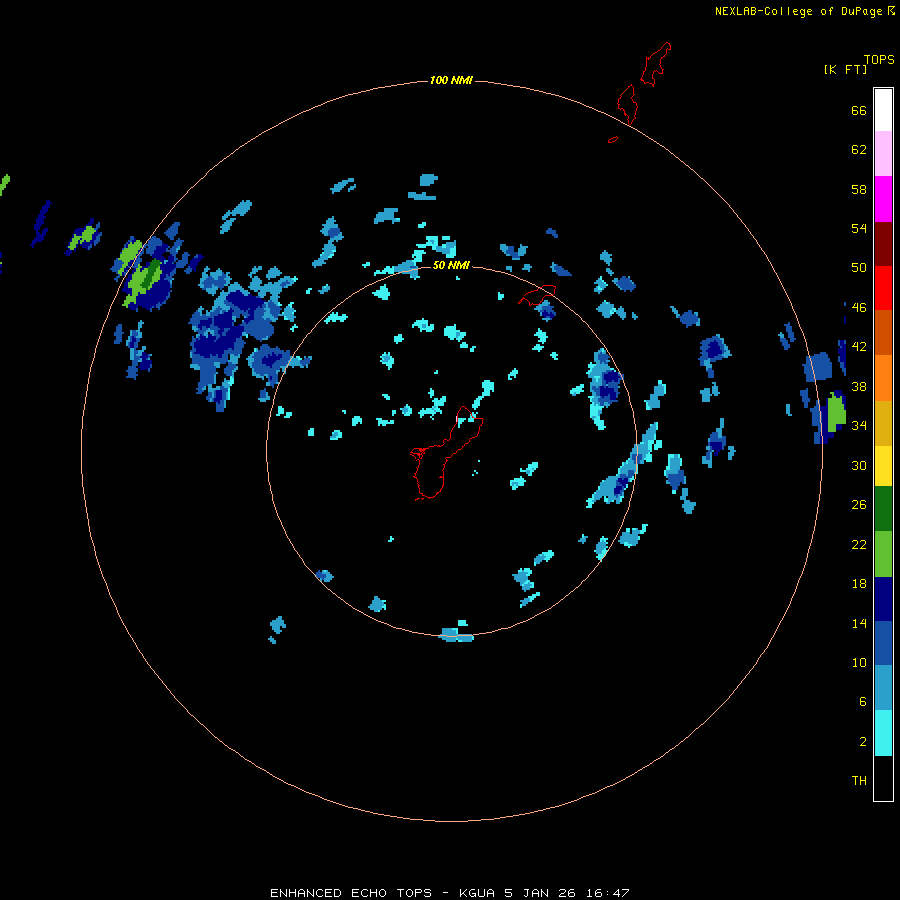900x900 pixels.
Task: Select the light green 26 kft swatch
Action: (x=883, y=554)
